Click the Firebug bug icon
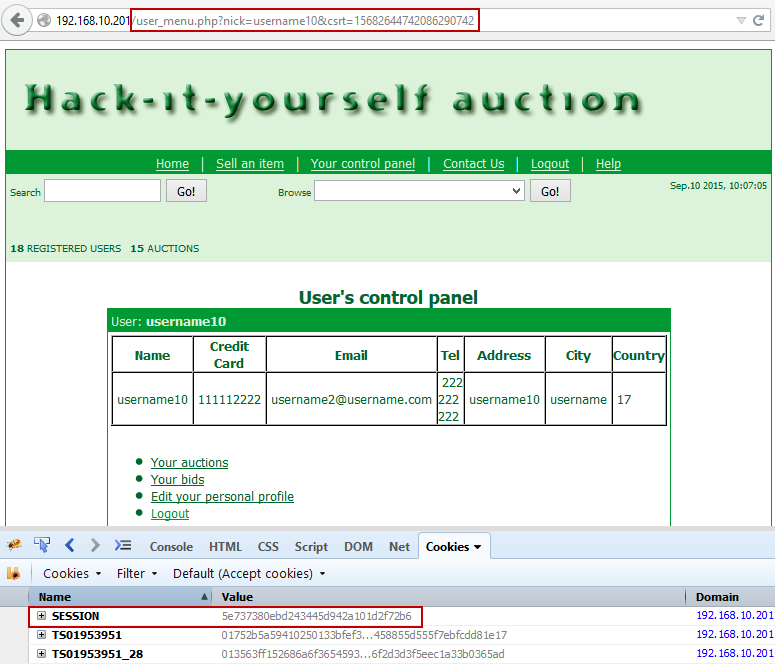The image size is (775, 665). [14, 546]
